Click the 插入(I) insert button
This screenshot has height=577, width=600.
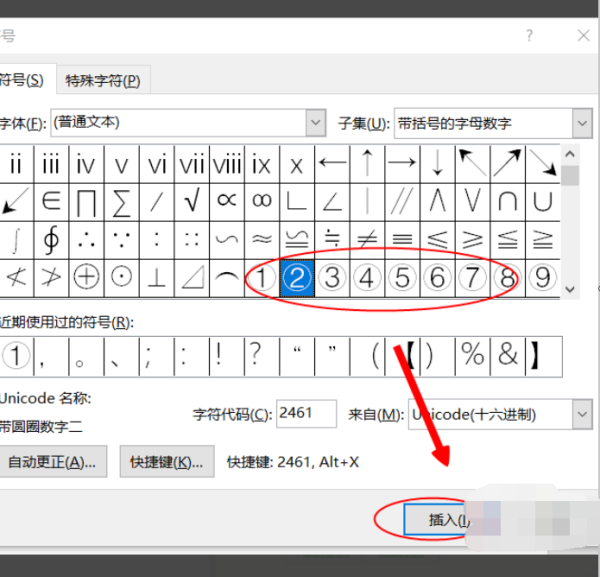coord(438,520)
